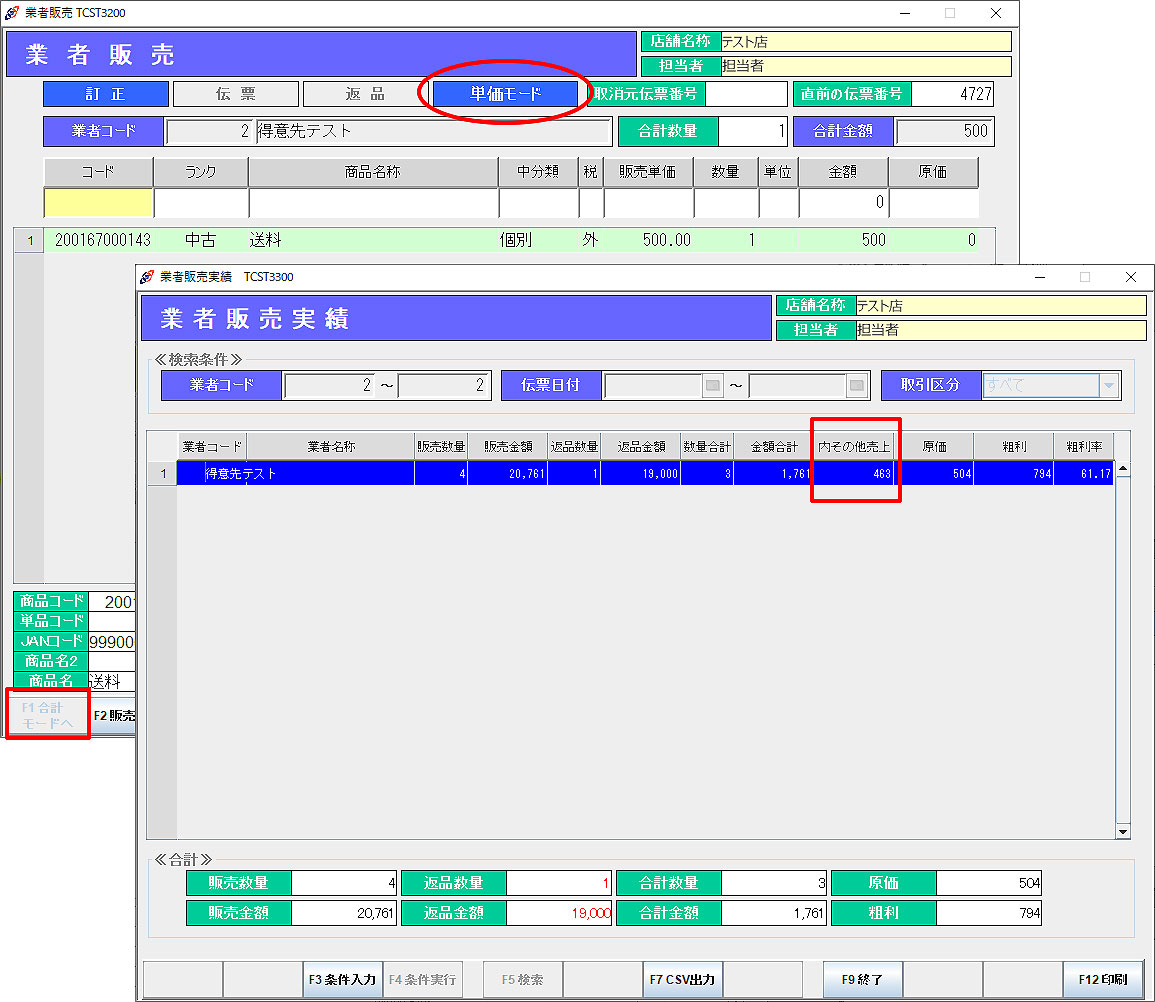Screen dimensions: 1155x1002
Task: Click the 取消元伝票番号 input field
Action: (746, 94)
